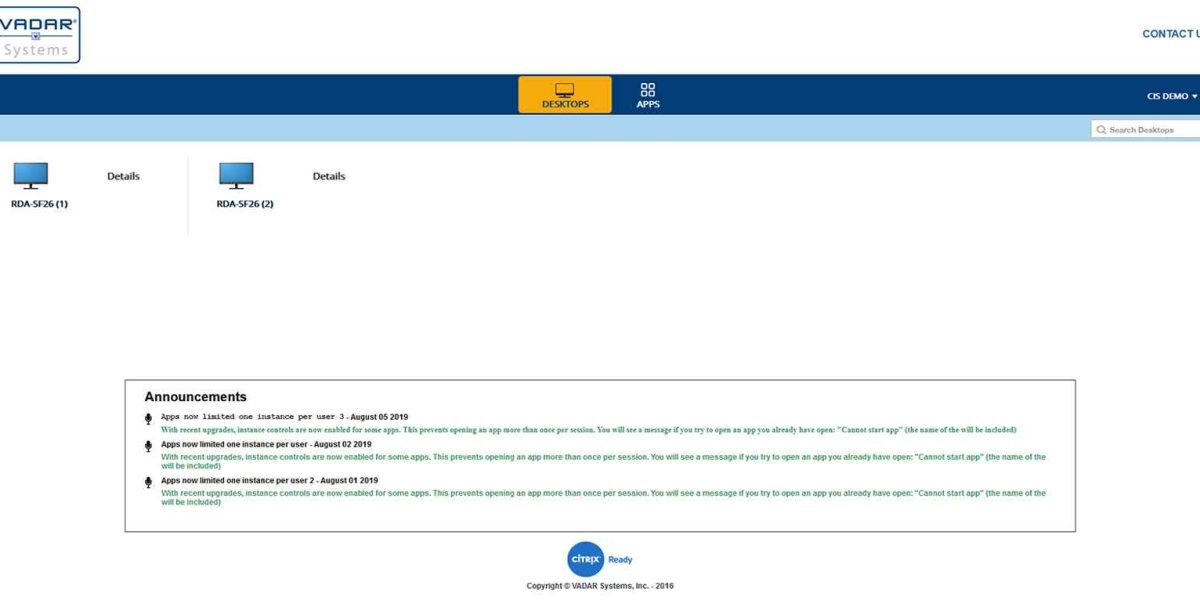Select the DESKTOPS monitor icon in navbar
This screenshot has width=1200, height=600.
(x=564, y=88)
